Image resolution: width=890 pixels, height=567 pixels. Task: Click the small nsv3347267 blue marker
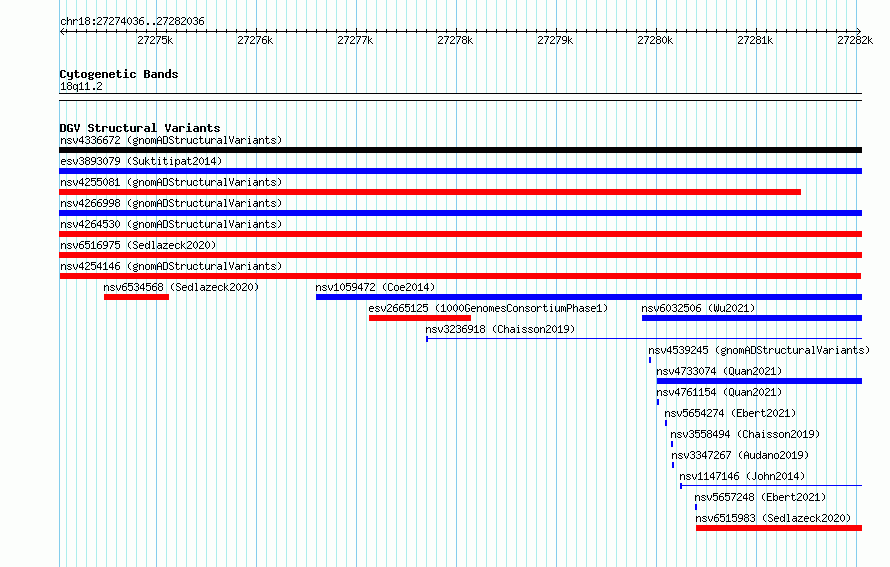coord(673,465)
